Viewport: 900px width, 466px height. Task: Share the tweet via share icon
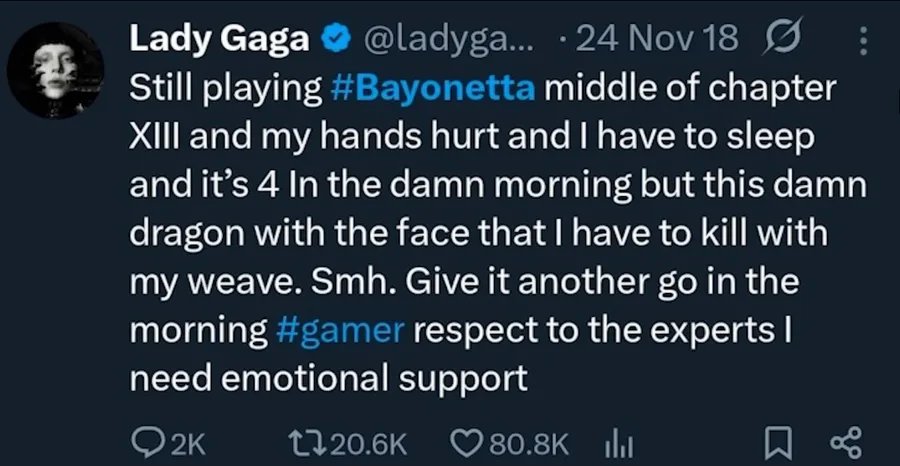click(x=845, y=442)
